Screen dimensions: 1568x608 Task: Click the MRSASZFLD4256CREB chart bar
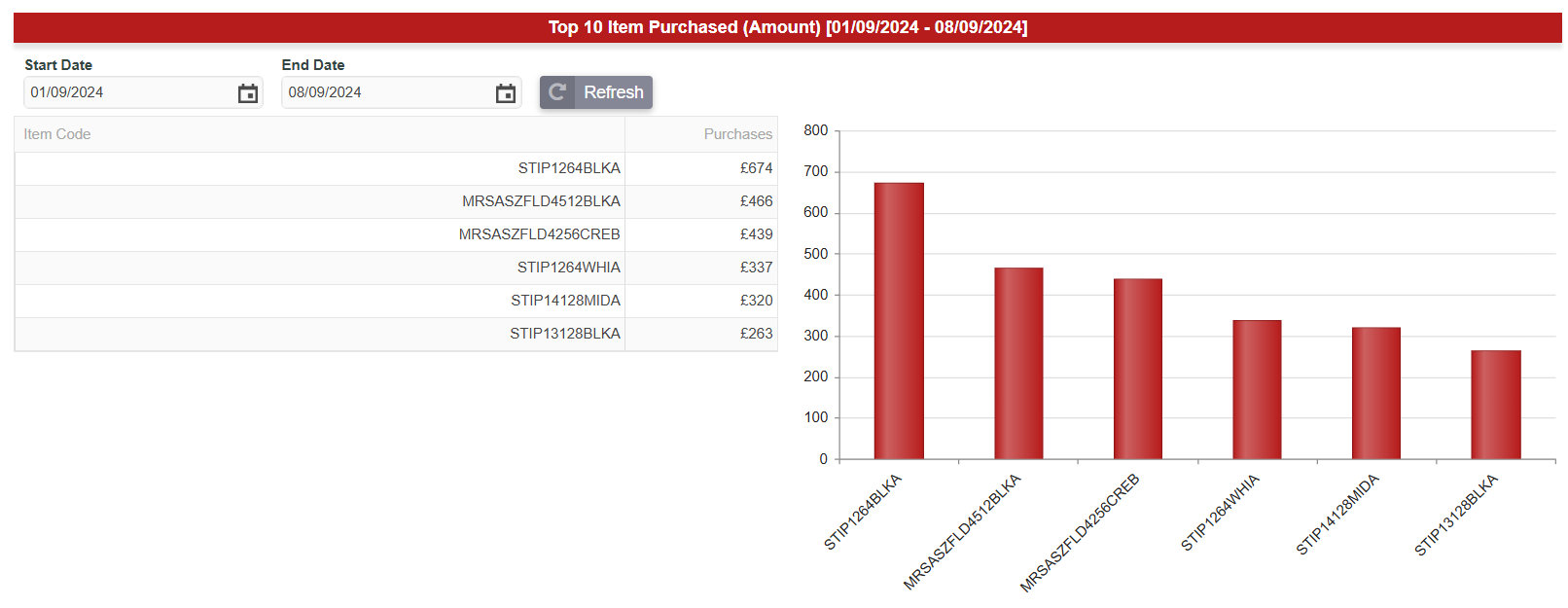[1137, 369]
